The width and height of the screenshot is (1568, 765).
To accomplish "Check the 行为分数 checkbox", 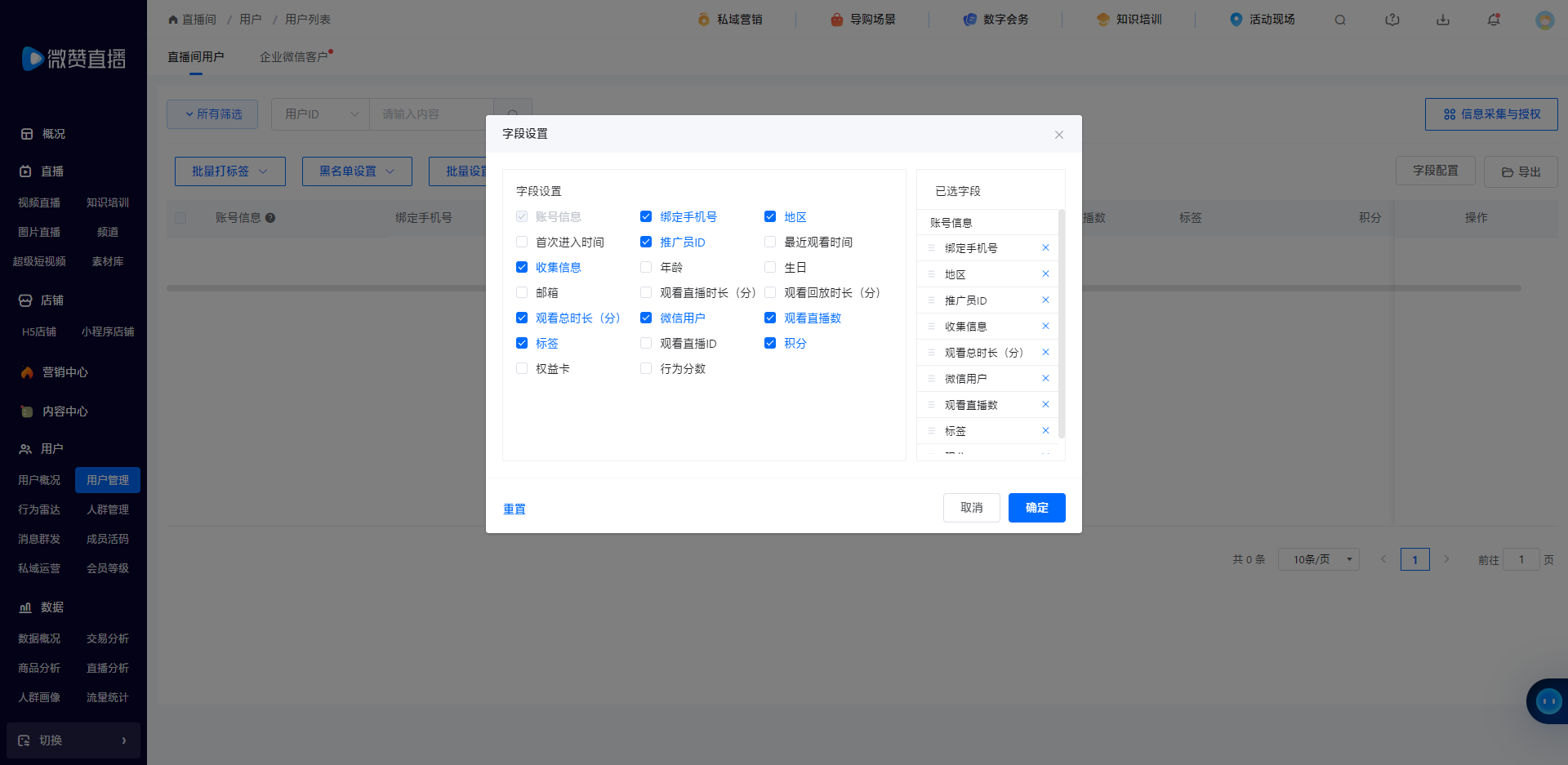I will click(646, 368).
